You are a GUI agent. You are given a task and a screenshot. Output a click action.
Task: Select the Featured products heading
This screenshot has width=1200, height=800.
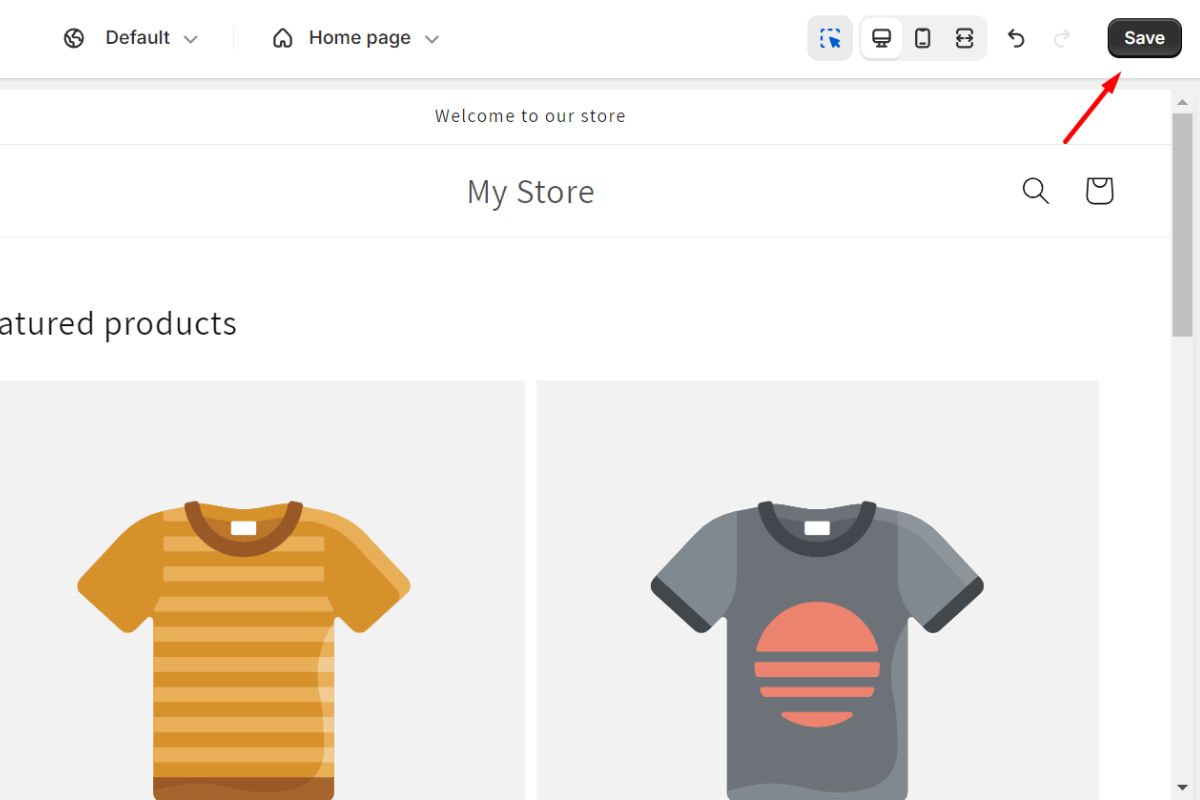point(118,323)
